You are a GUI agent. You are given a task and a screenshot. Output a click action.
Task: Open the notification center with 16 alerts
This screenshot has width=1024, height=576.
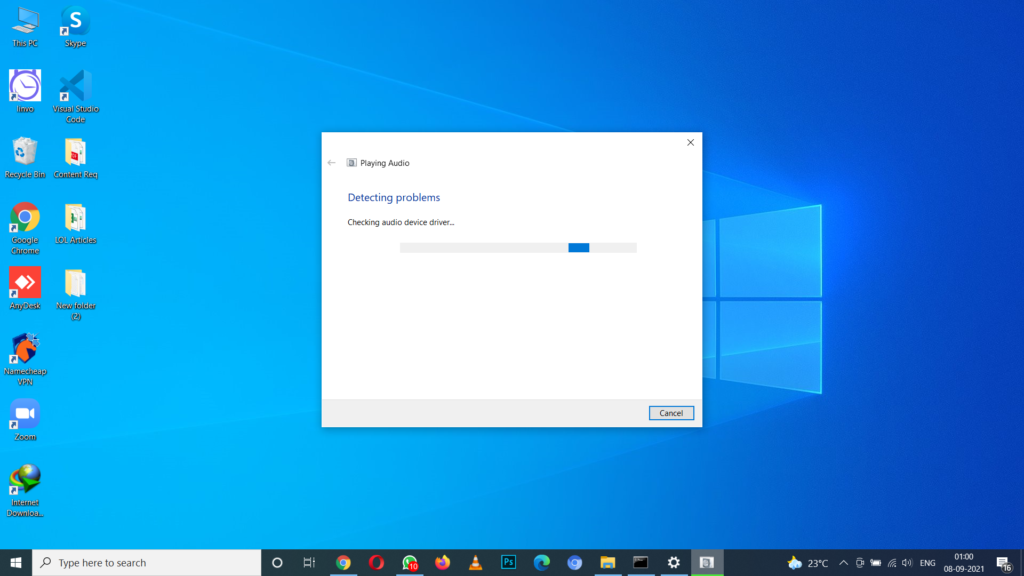[1004, 562]
